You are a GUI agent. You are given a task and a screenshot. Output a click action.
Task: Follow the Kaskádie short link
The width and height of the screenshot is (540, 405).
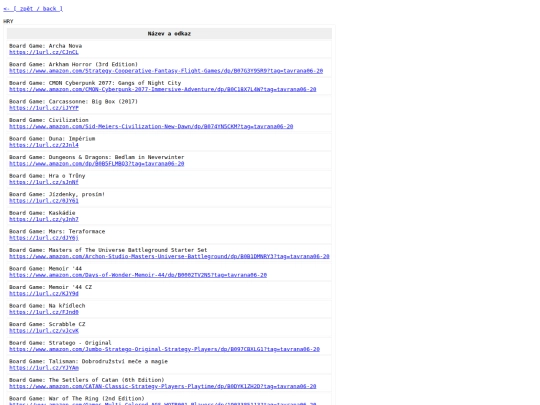(44, 220)
